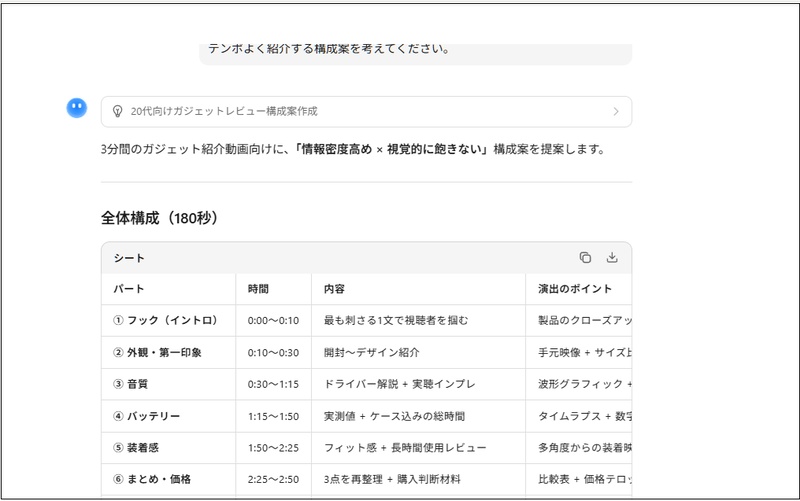Image resolution: width=800 pixels, height=501 pixels.
Task: Click 3点を再整理 + 購入判断材料 cell
Action: coord(418,479)
